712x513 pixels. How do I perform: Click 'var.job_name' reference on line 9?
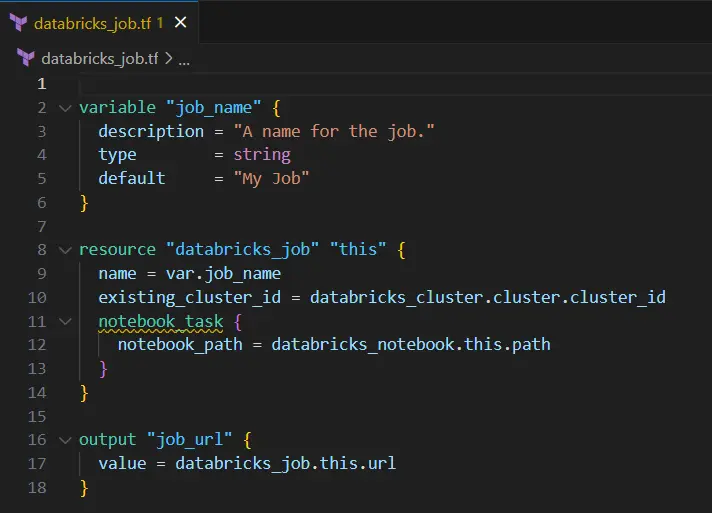(x=223, y=273)
